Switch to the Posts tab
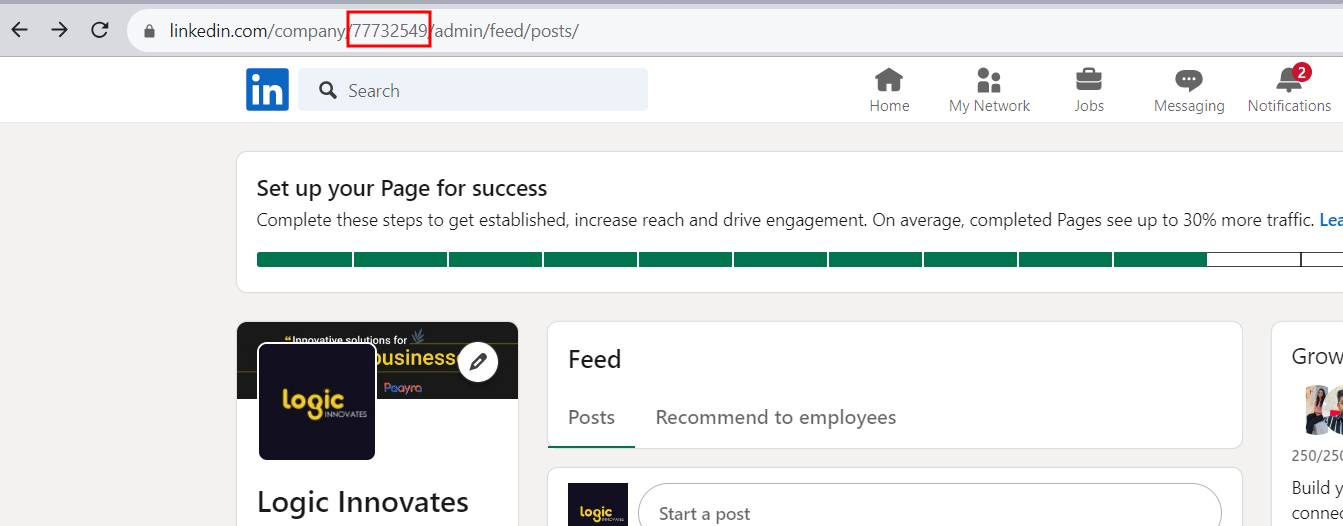 point(591,417)
